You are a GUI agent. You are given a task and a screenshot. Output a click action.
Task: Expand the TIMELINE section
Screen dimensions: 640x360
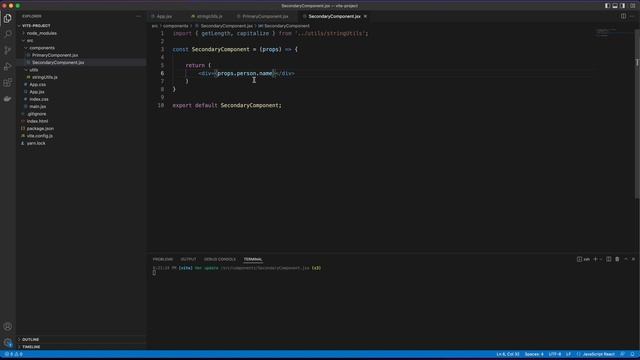pyautogui.click(x=31, y=347)
